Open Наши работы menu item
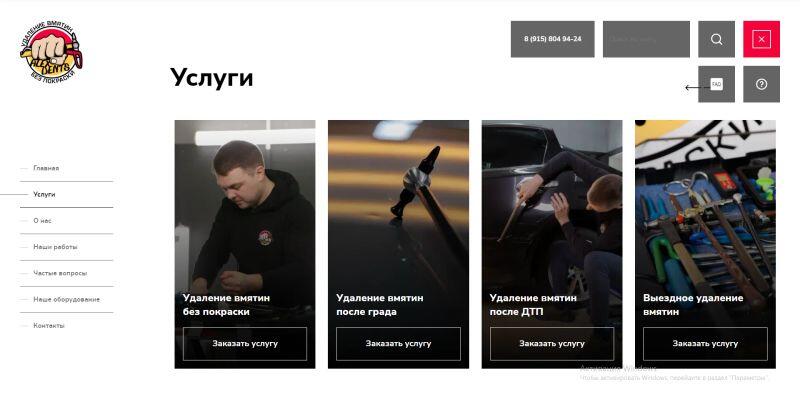This screenshot has width=800, height=402. (x=55, y=247)
